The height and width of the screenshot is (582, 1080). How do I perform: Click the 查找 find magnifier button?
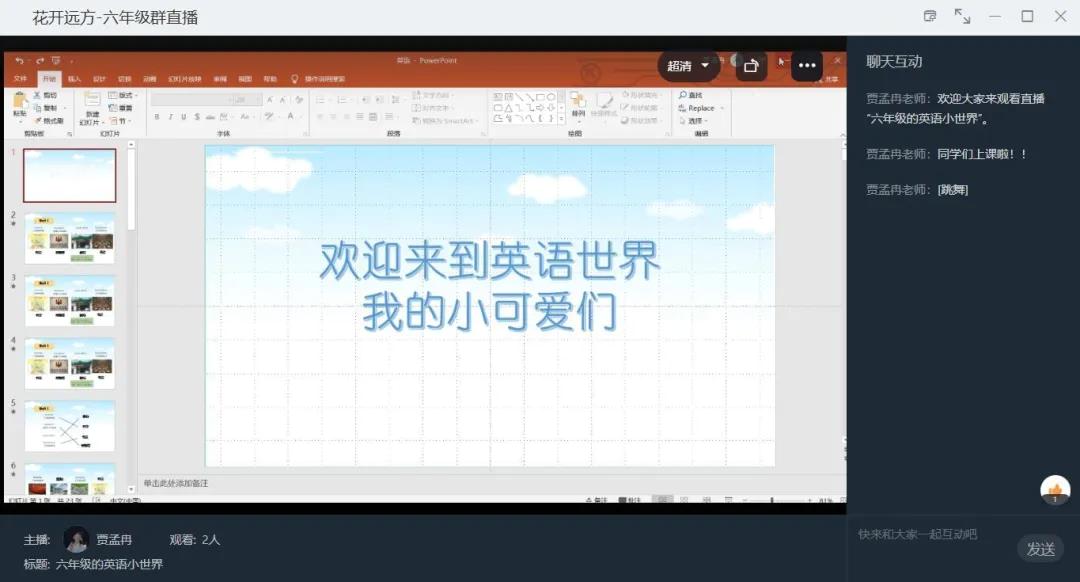[x=691, y=95]
